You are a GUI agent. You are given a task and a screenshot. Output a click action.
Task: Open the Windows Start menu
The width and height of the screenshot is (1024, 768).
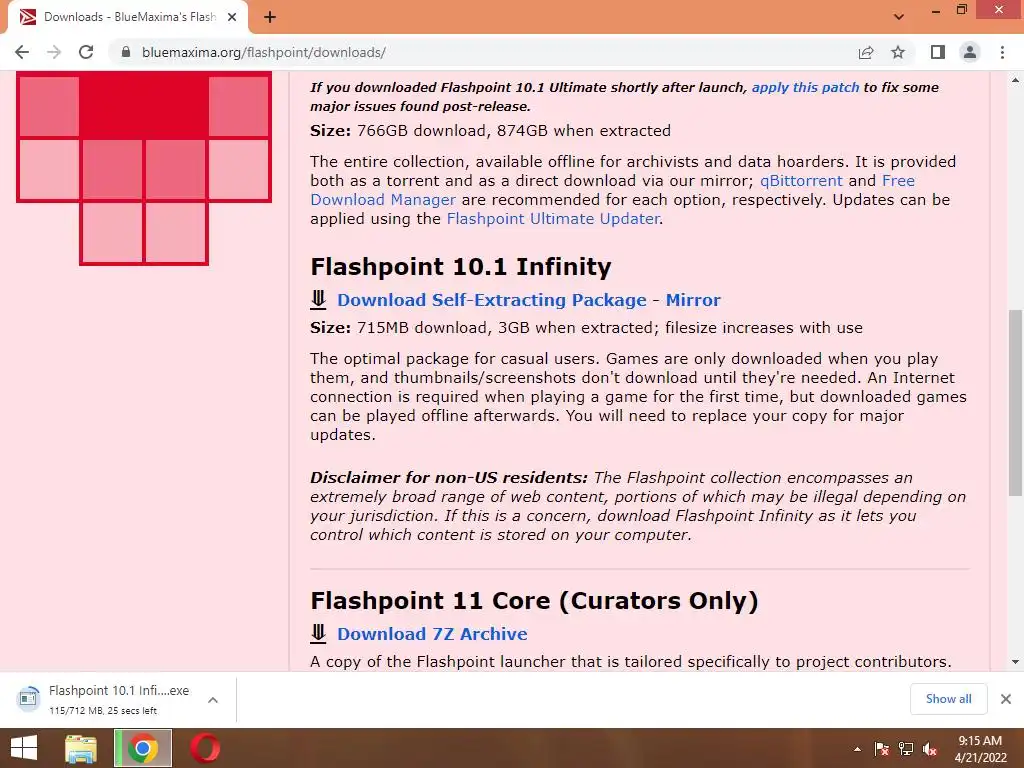click(x=24, y=748)
